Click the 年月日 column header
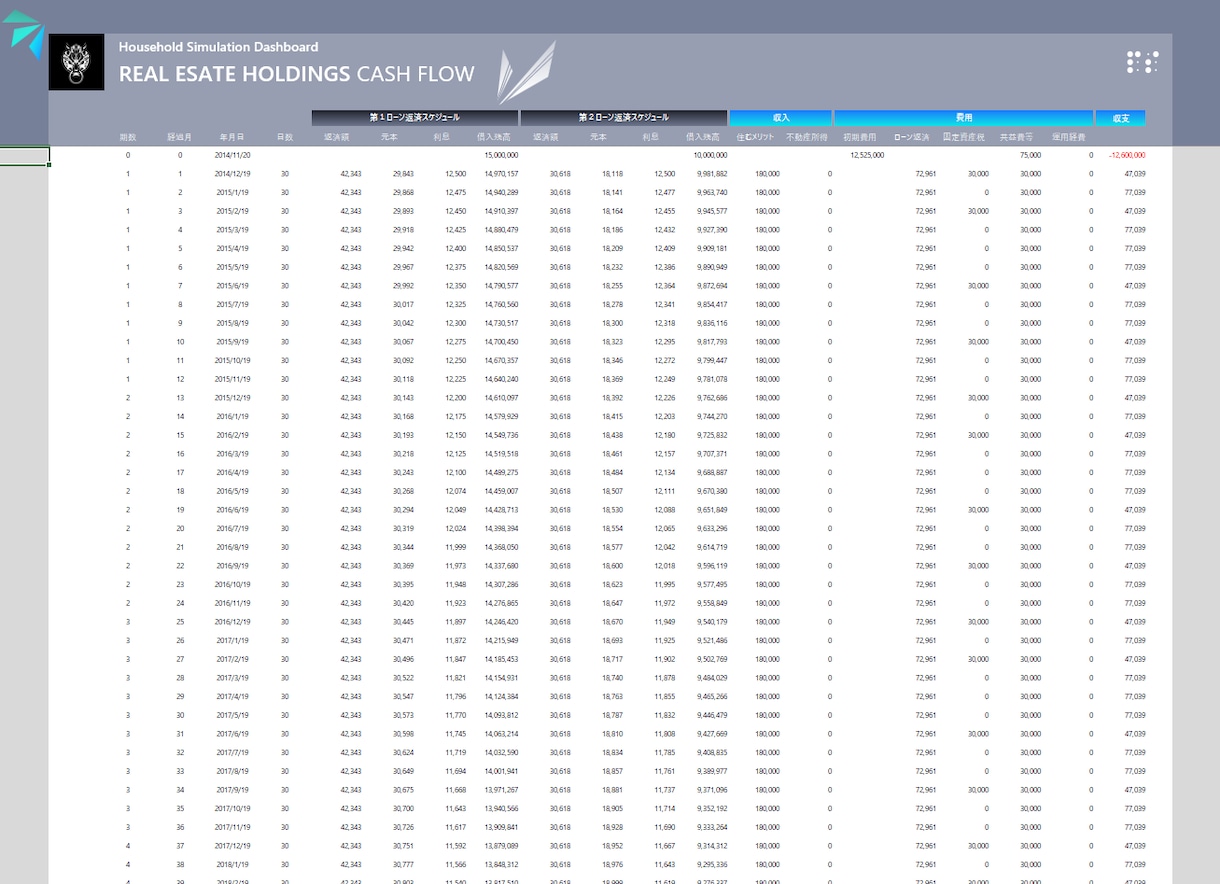The width and height of the screenshot is (1220, 884). click(x=233, y=137)
